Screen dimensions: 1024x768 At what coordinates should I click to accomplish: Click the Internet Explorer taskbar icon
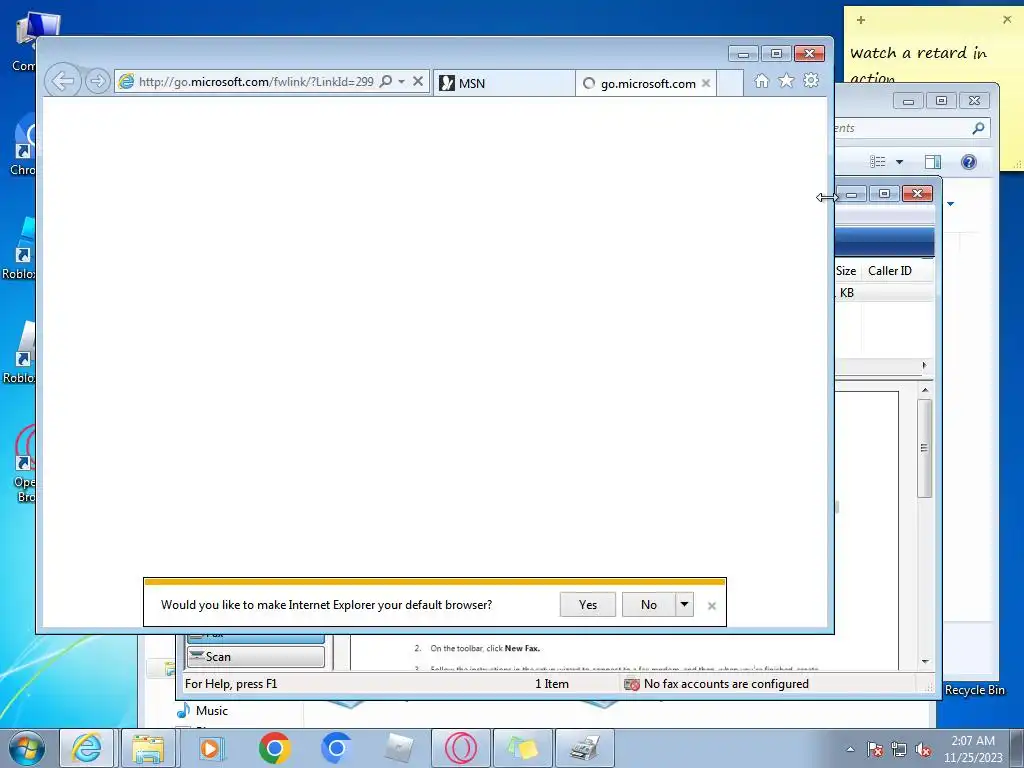coord(87,748)
